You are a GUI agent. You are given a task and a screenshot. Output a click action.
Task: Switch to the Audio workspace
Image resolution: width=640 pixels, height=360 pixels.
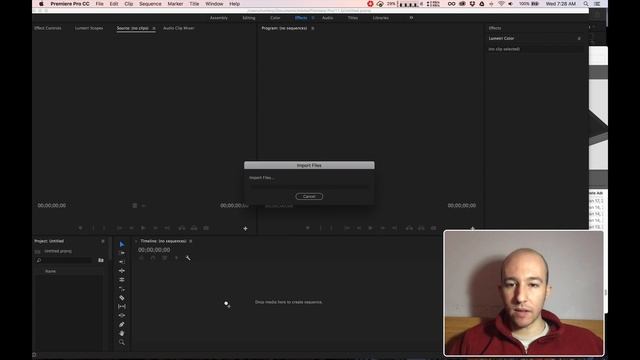(327, 18)
